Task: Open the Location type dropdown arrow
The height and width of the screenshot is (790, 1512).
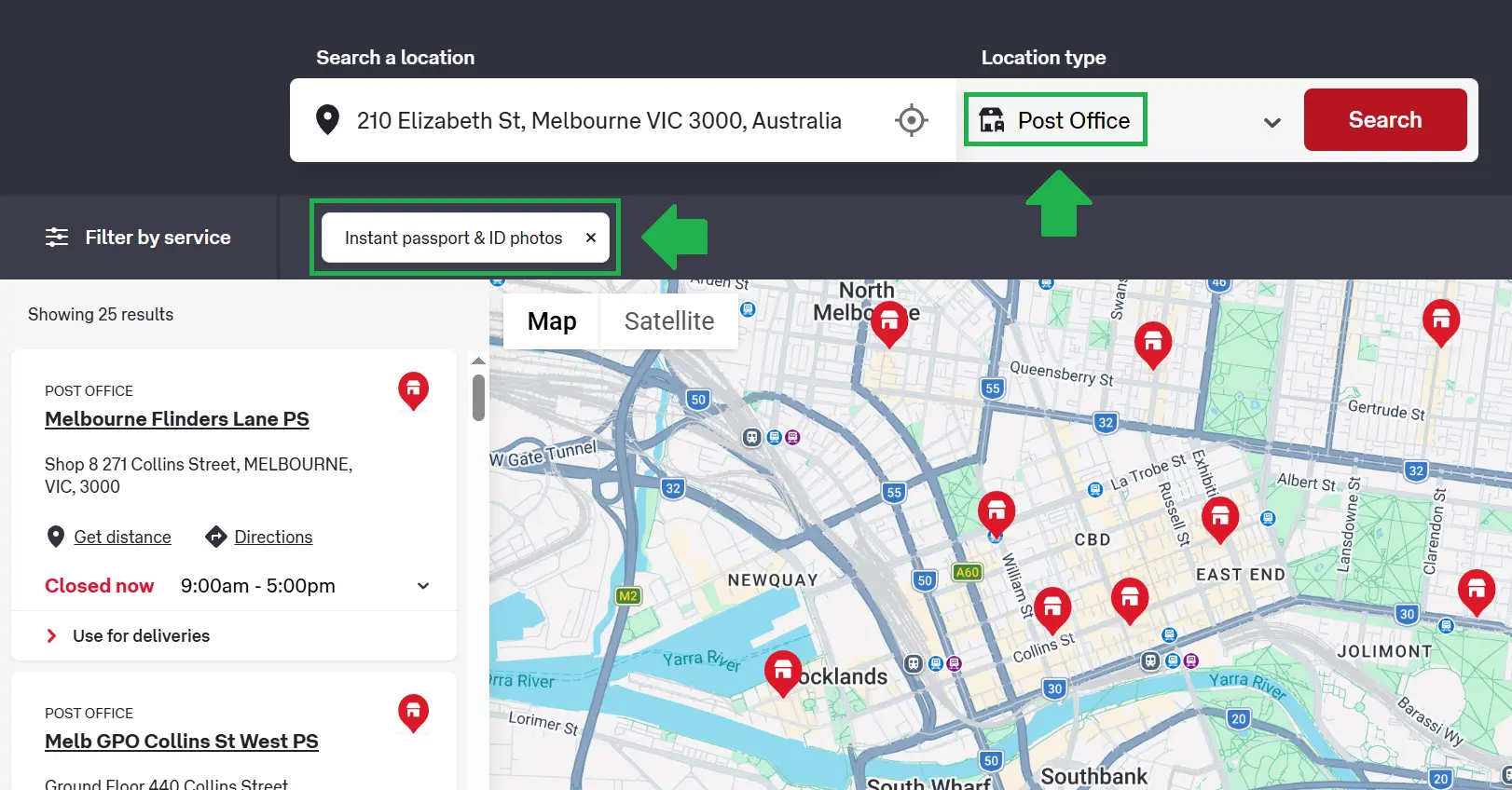Action: (1272, 122)
